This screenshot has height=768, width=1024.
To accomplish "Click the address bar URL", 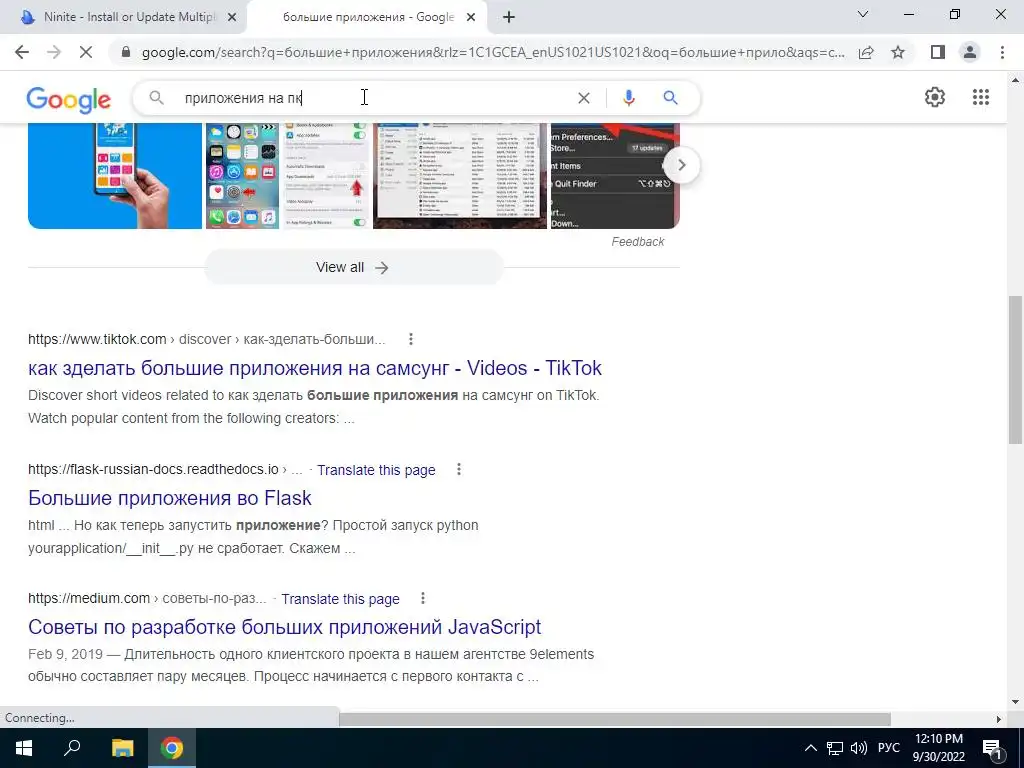I will (x=493, y=52).
